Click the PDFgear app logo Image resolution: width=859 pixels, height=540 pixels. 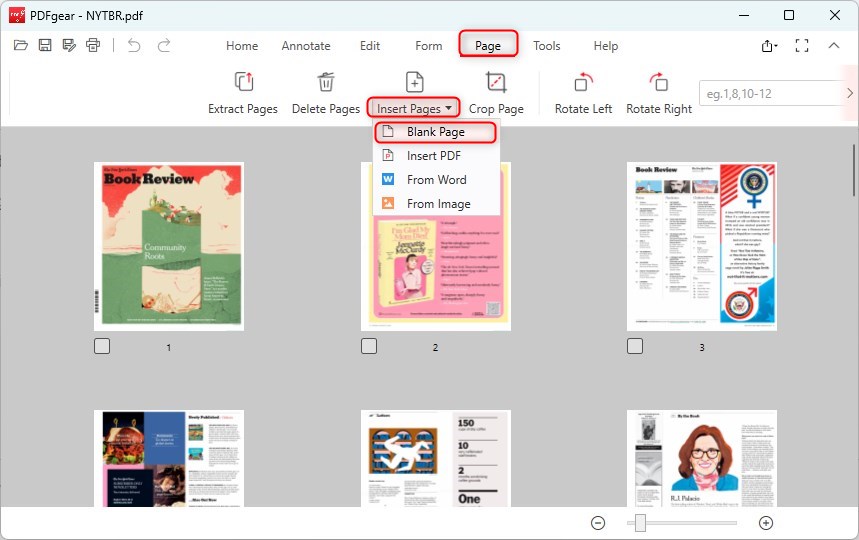tap(16, 15)
